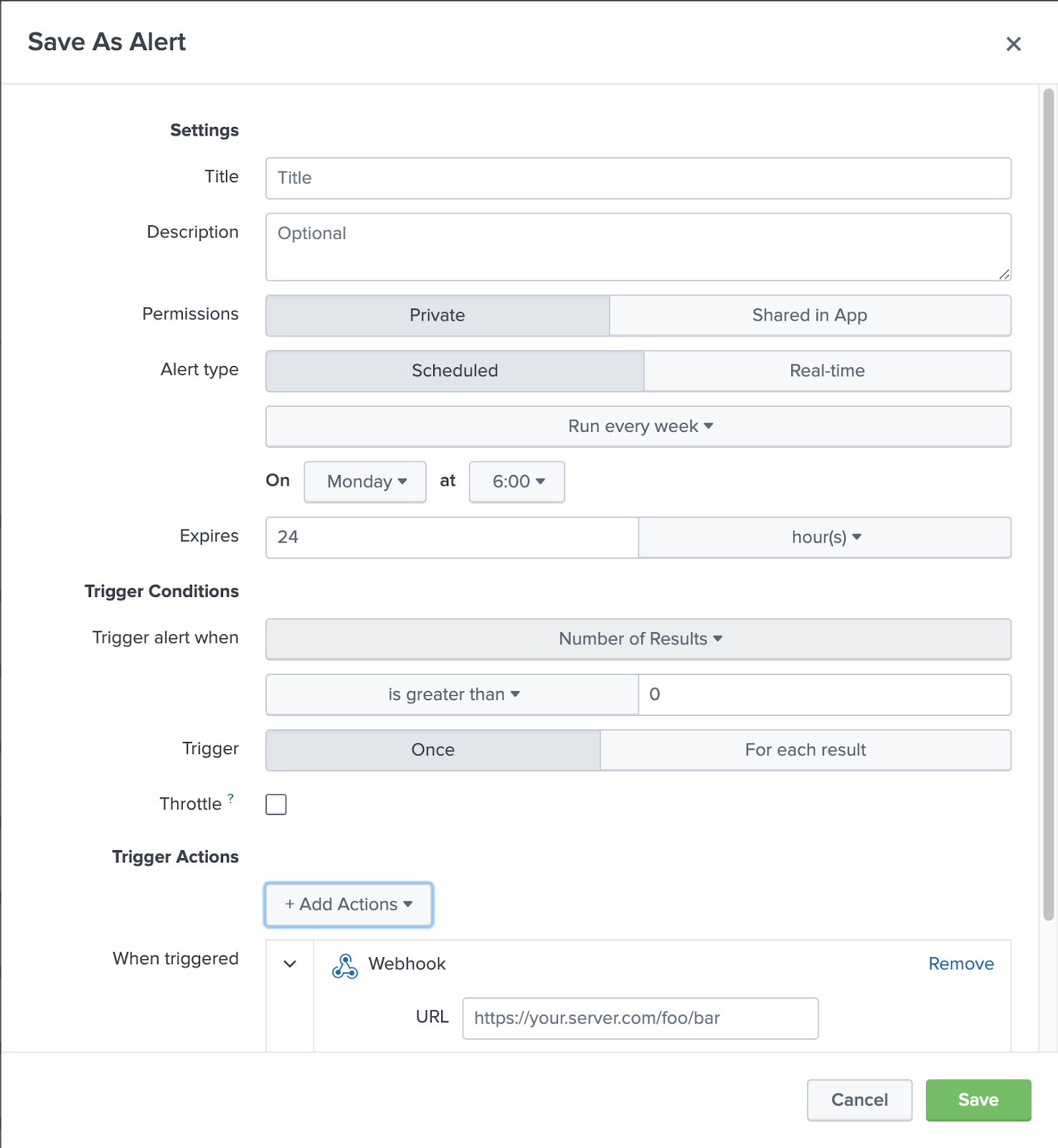This screenshot has width=1058, height=1148.
Task: Collapse the Webhook action chevron
Action: 290,964
